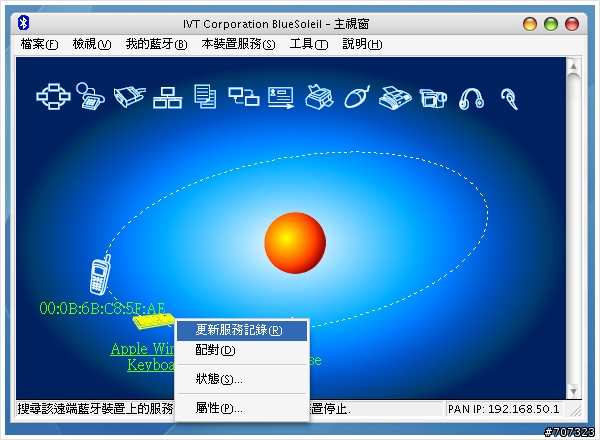Click the Bluetooth logo in title bar
The height and width of the screenshot is (440, 600).
(23, 23)
